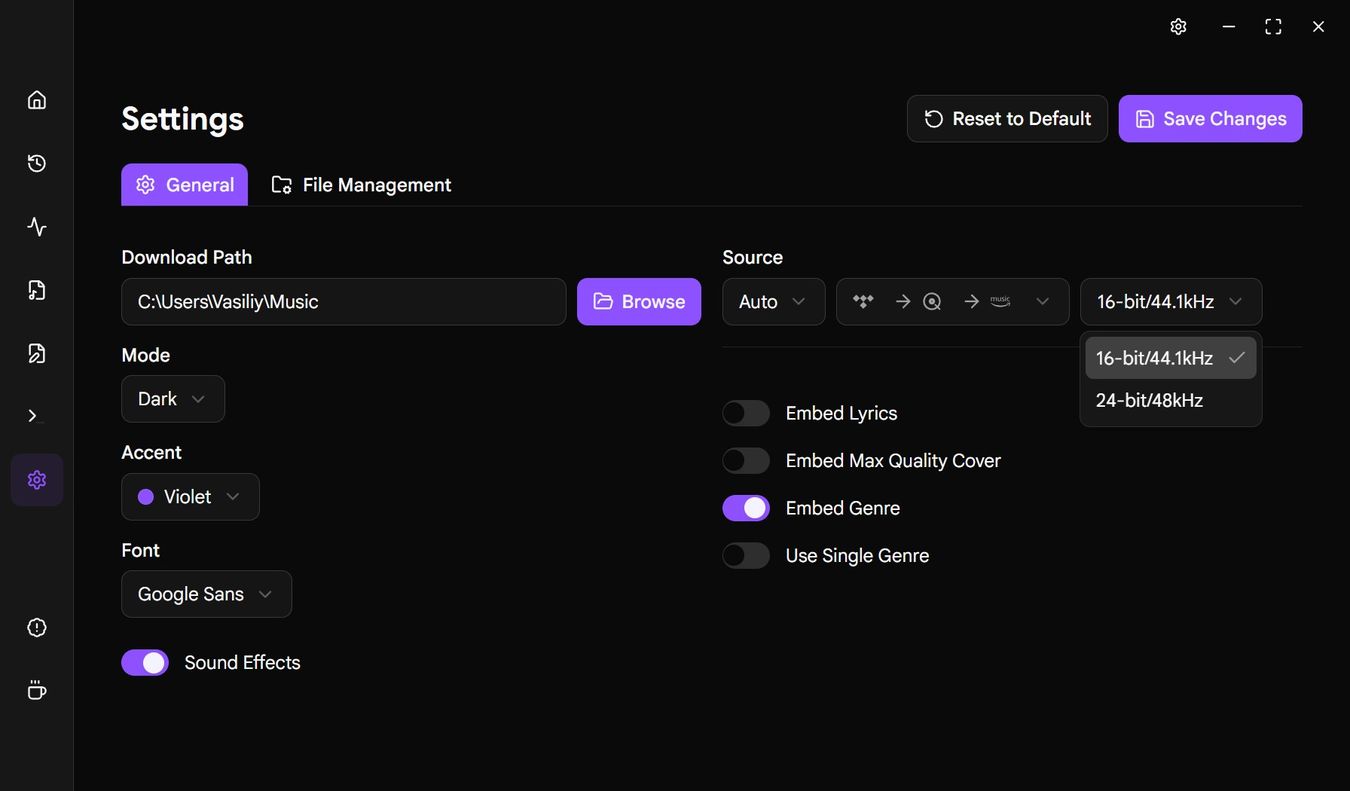The height and width of the screenshot is (791, 1350).
Task: Click the coffee cup support icon
Action: (x=36, y=690)
